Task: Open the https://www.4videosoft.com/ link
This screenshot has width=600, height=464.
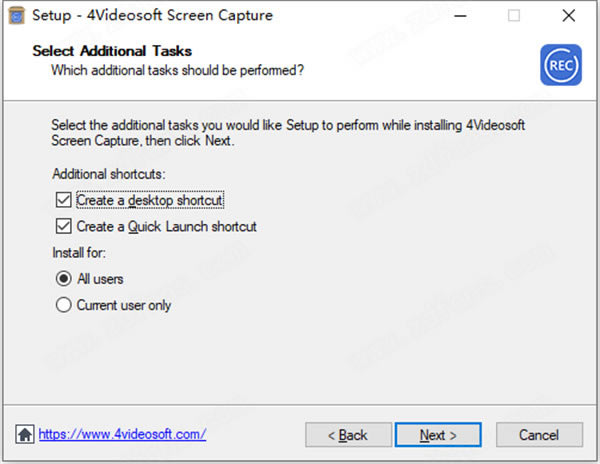Action: pos(122,434)
